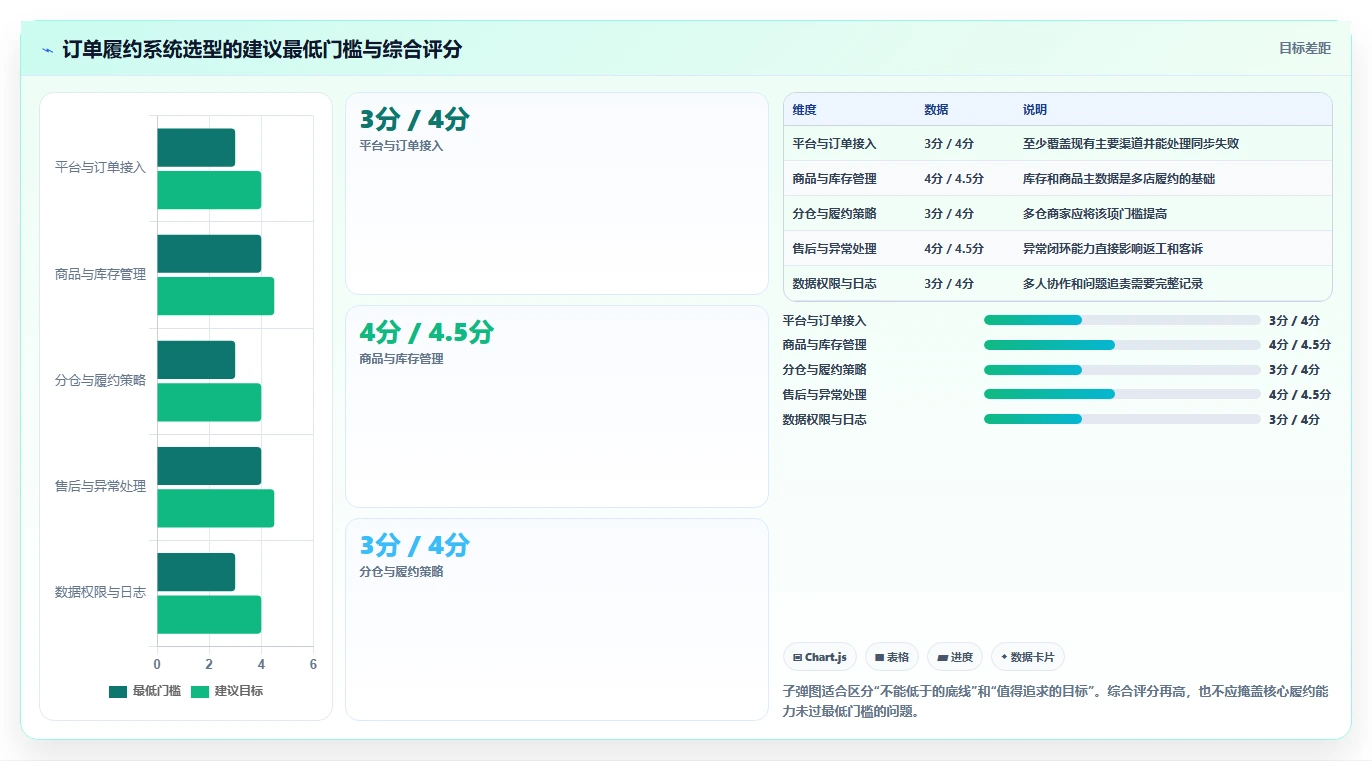Image resolution: width=1372 pixels, height=761 pixels.
Task: Click the 数据权限与日志 progress bar
Action: coord(1122,419)
